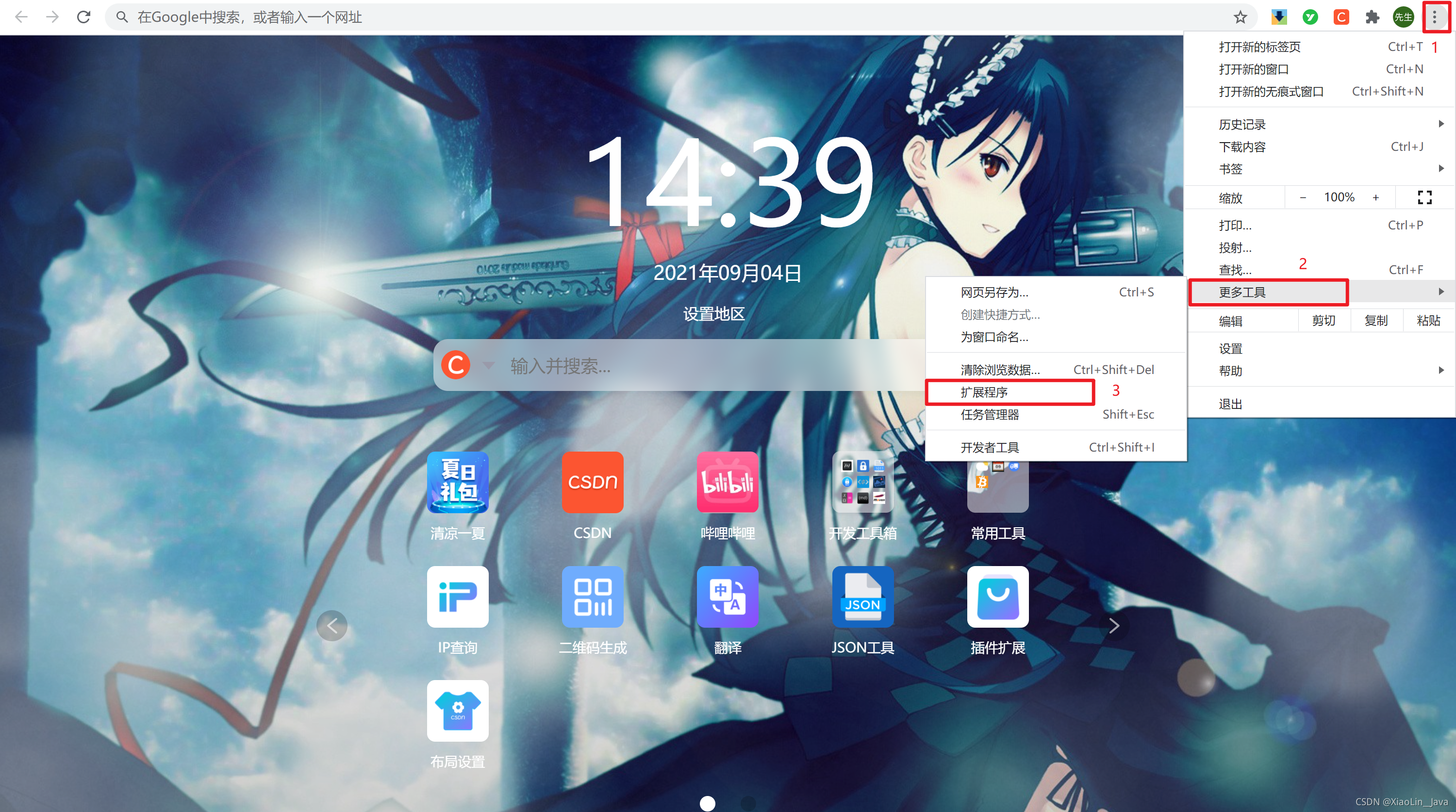
Task: Go to the previous shortcuts page
Action: (x=332, y=626)
